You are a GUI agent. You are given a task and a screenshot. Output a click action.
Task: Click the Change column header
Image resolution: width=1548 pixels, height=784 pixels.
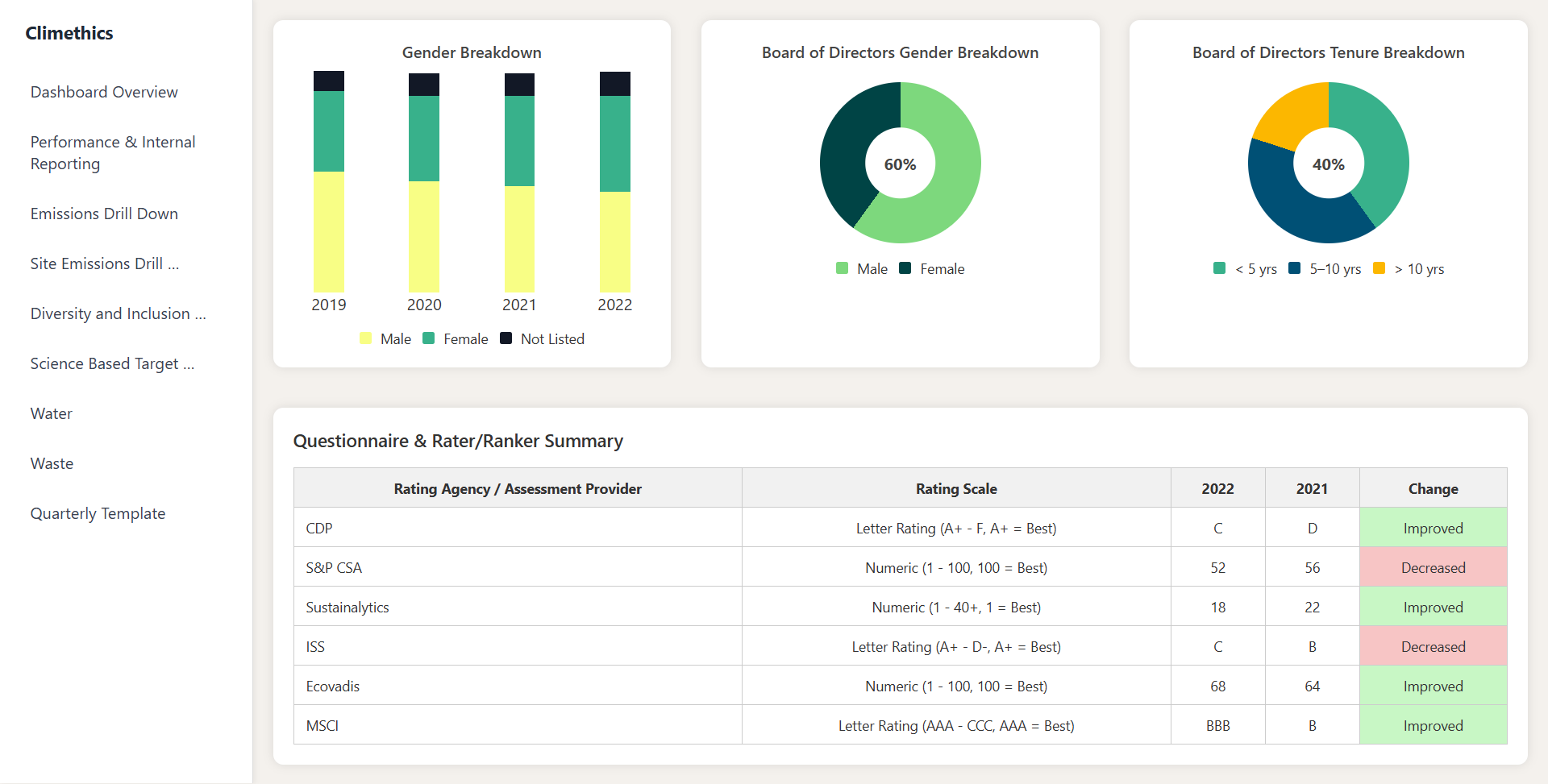(1433, 488)
